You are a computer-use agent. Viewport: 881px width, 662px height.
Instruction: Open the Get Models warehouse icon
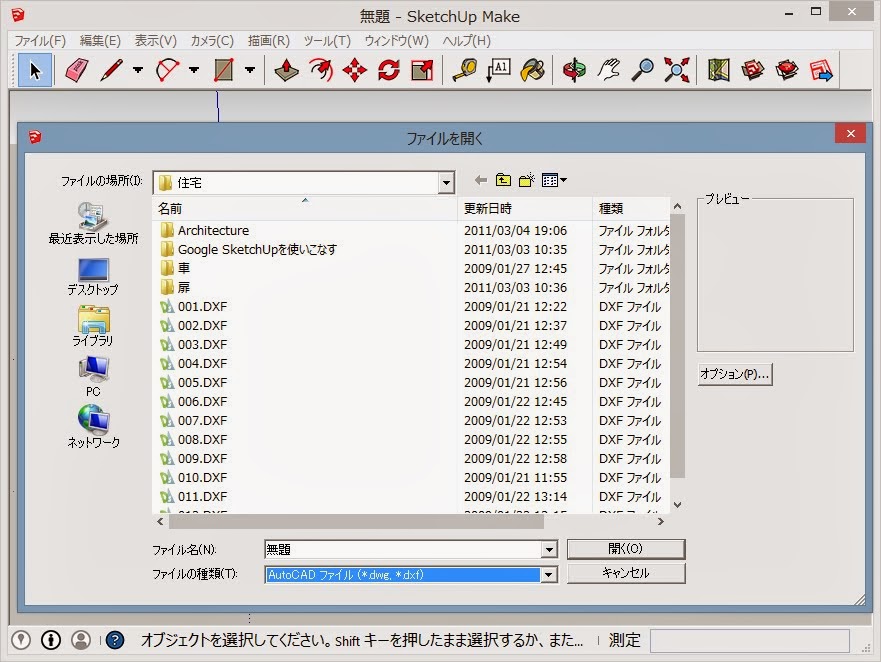click(x=752, y=70)
